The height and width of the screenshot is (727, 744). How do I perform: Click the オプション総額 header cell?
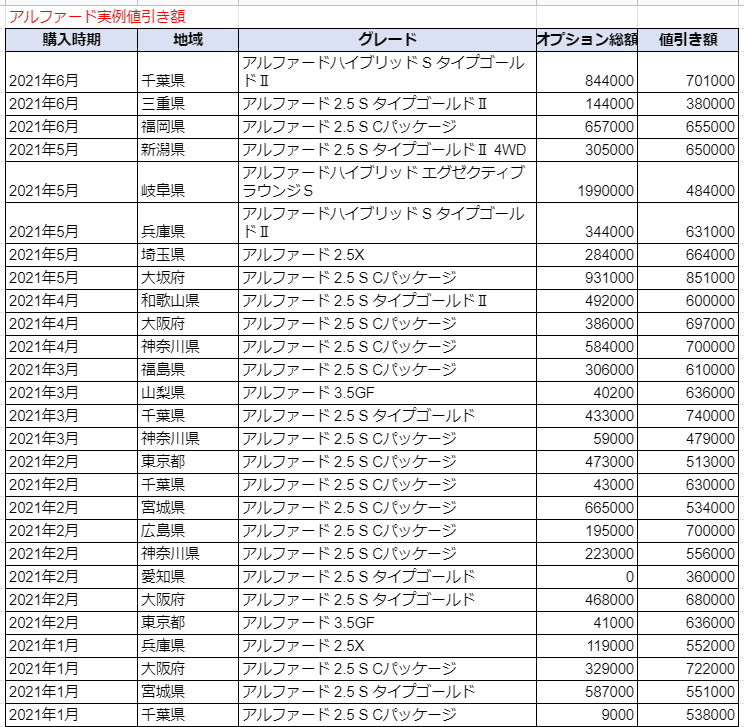point(587,39)
